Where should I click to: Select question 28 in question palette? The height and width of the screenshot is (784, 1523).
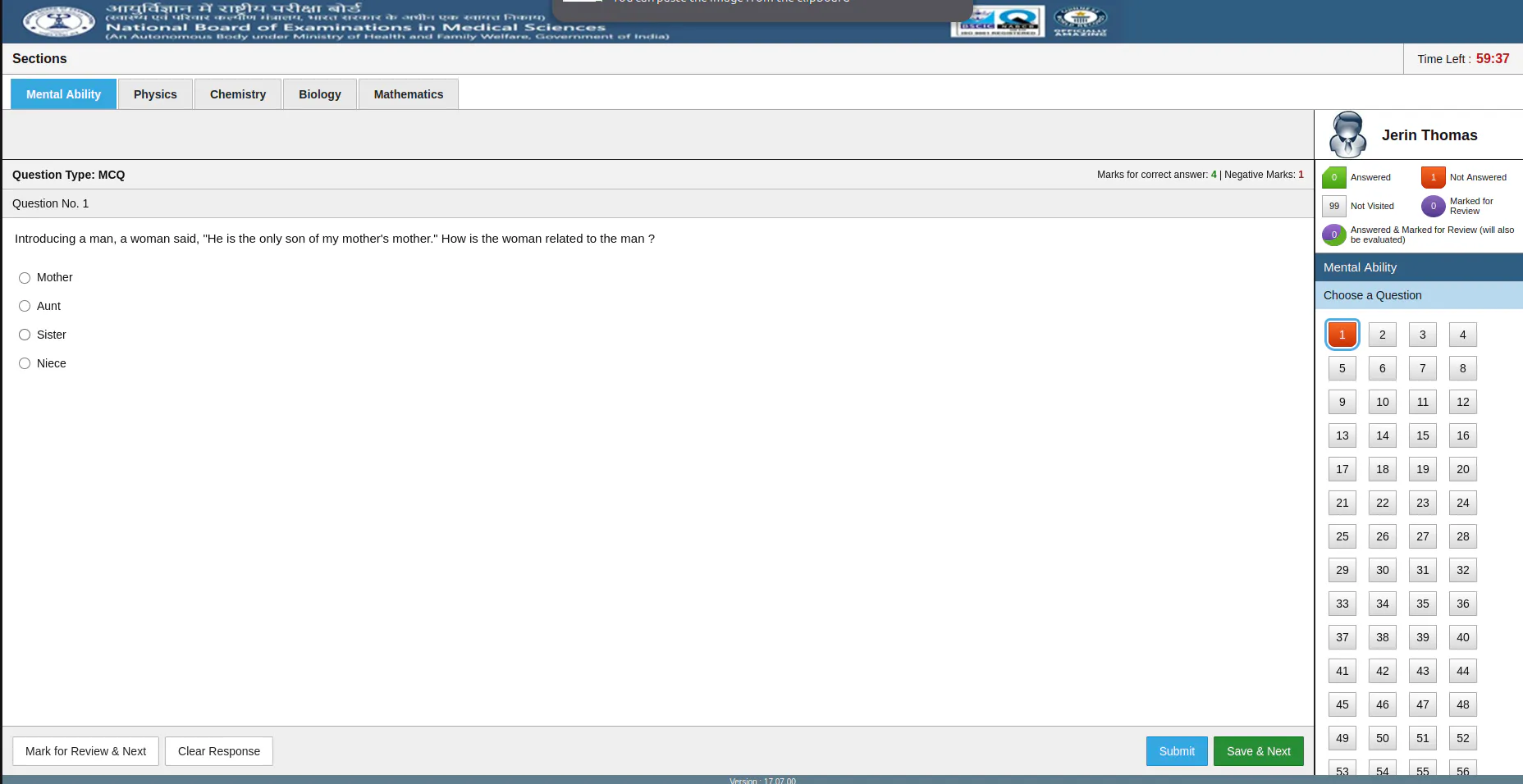[x=1463, y=536]
